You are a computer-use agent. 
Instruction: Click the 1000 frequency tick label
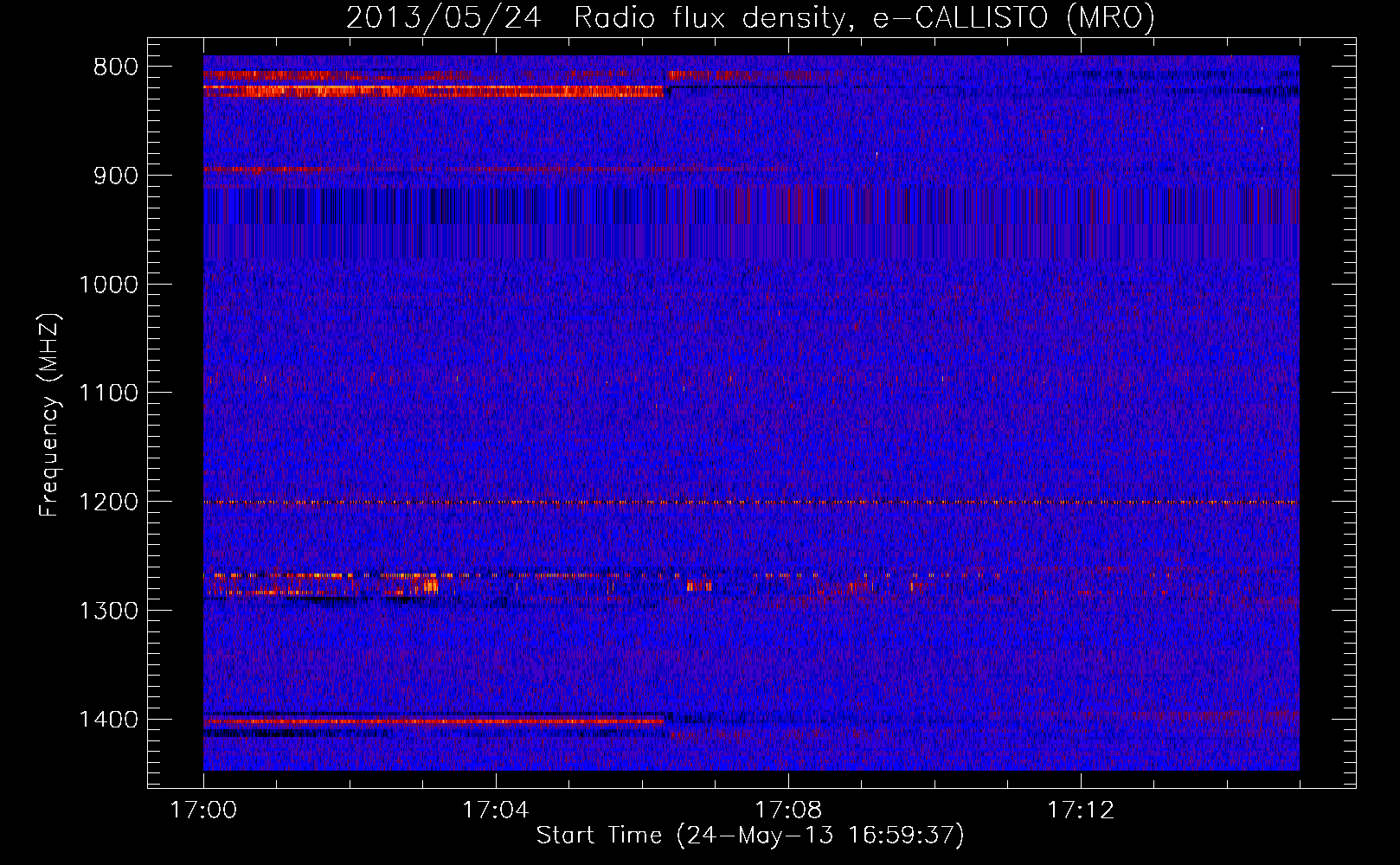pos(108,285)
